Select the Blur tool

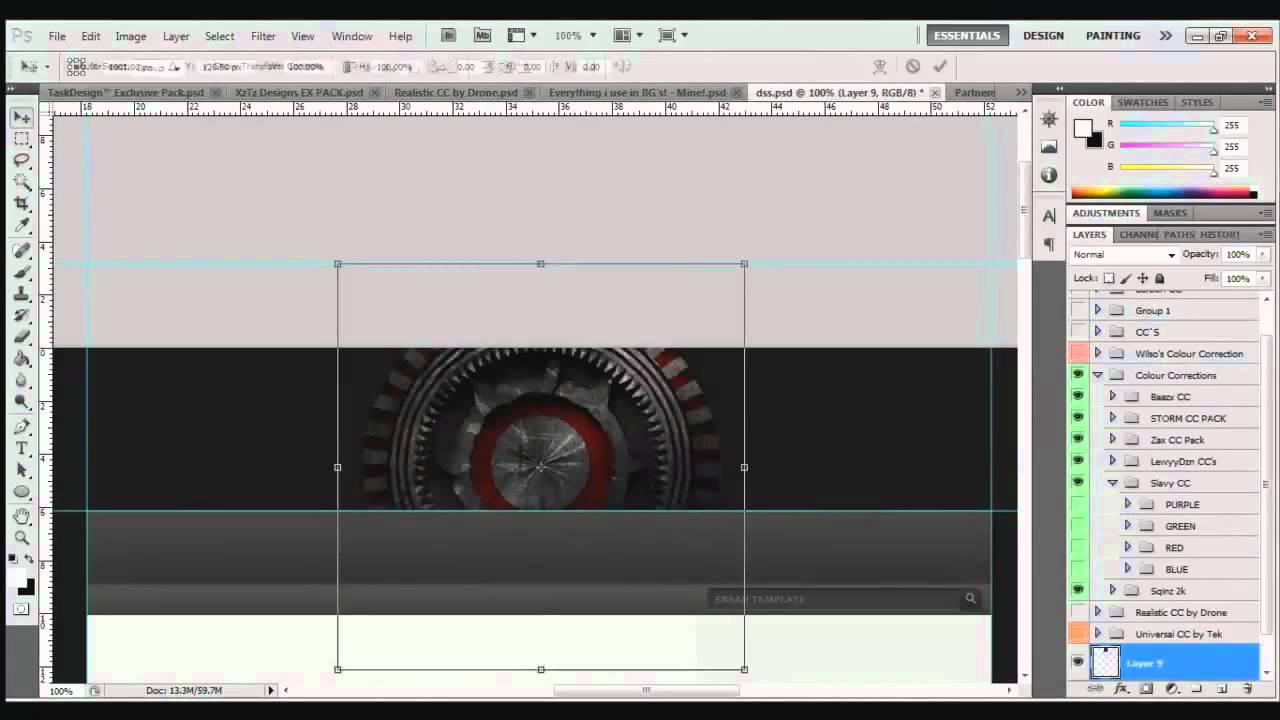[22, 380]
